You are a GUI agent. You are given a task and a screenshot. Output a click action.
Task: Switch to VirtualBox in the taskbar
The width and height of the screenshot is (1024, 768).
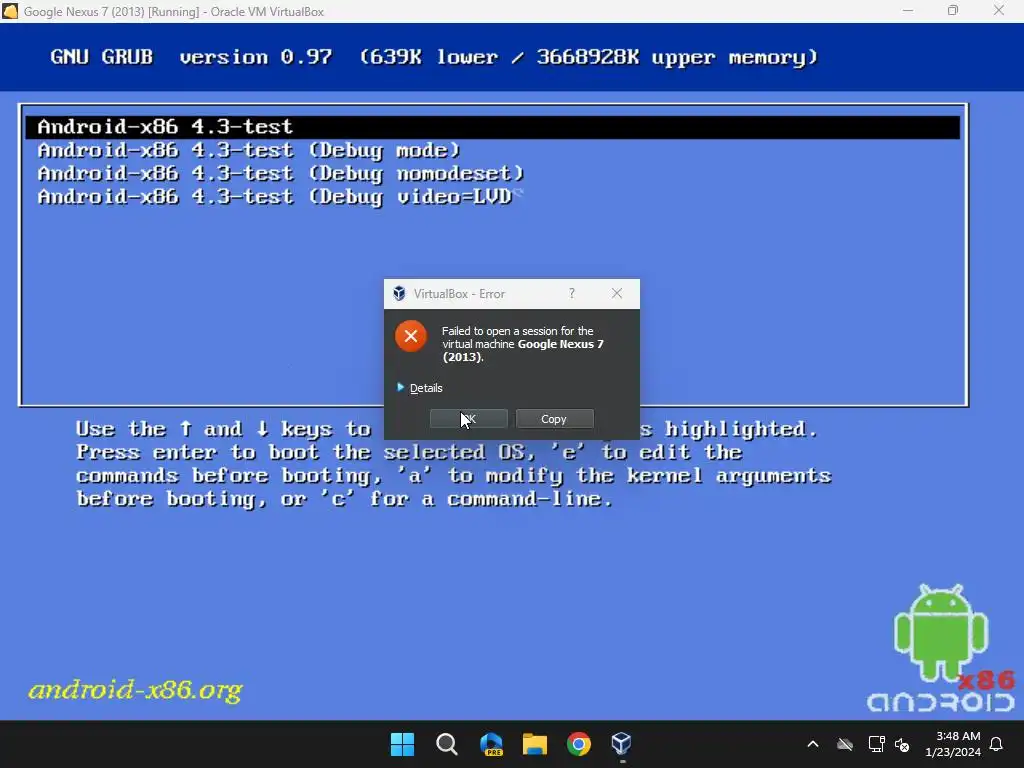pyautogui.click(x=622, y=744)
